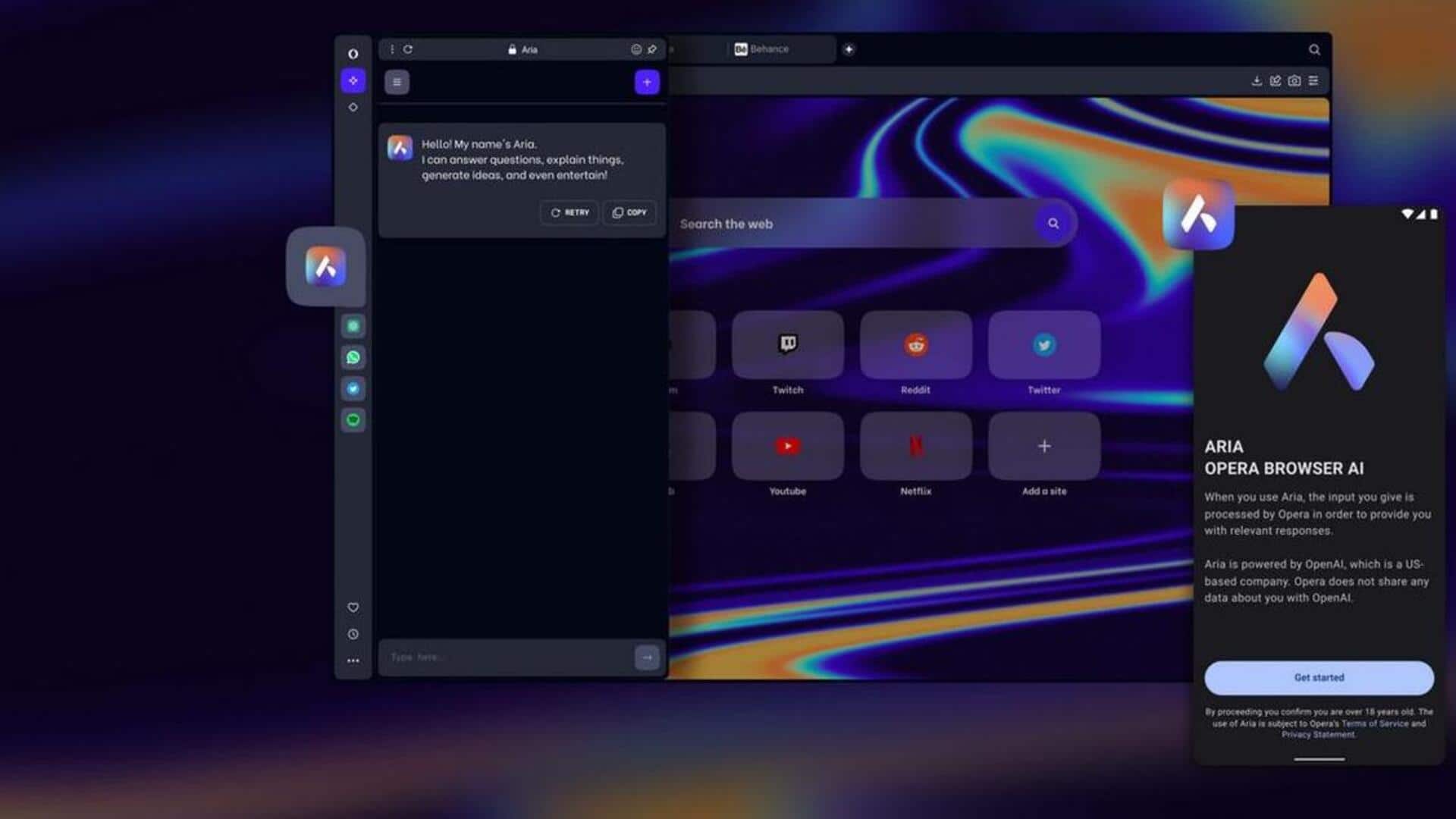Image resolution: width=1456 pixels, height=819 pixels.
Task: Click the floating Aria icon above the phone
Action: pyautogui.click(x=1198, y=215)
